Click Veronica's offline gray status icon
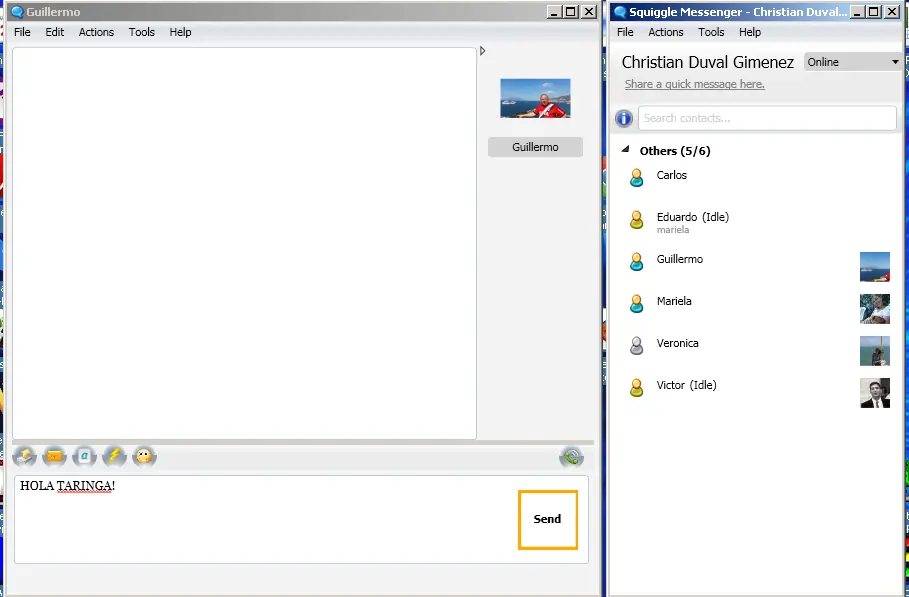909x597 pixels. pos(637,345)
